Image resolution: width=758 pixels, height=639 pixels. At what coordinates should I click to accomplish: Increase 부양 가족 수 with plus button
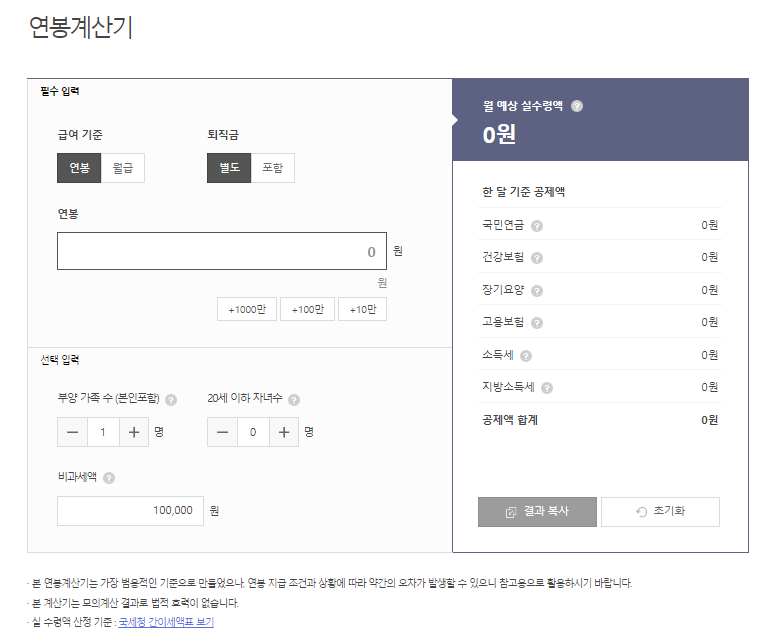[134, 432]
